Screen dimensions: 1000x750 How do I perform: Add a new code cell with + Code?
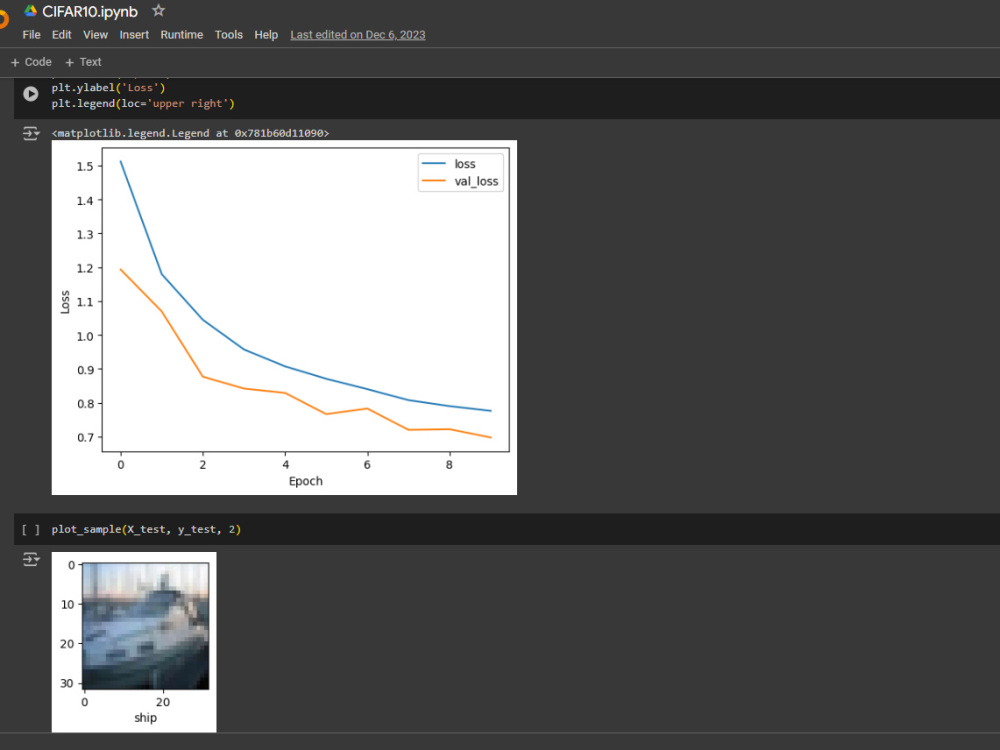coord(30,61)
